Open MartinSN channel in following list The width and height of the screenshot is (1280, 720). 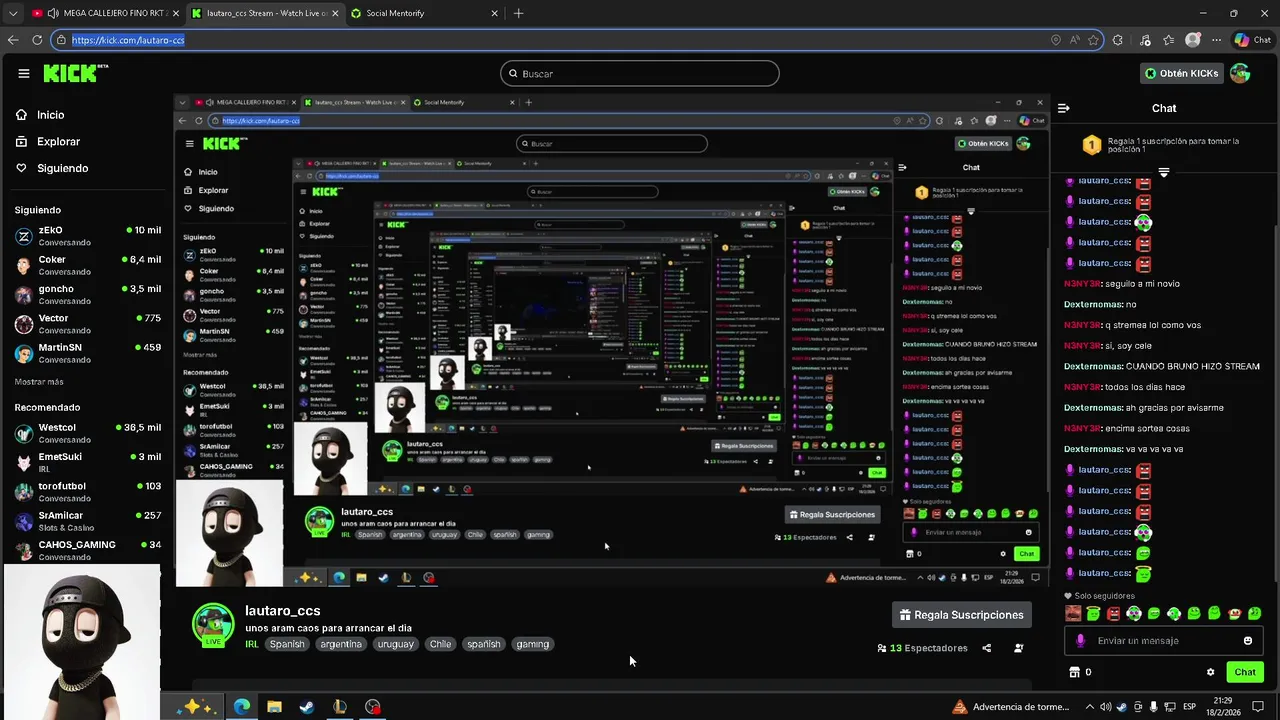click(87, 353)
